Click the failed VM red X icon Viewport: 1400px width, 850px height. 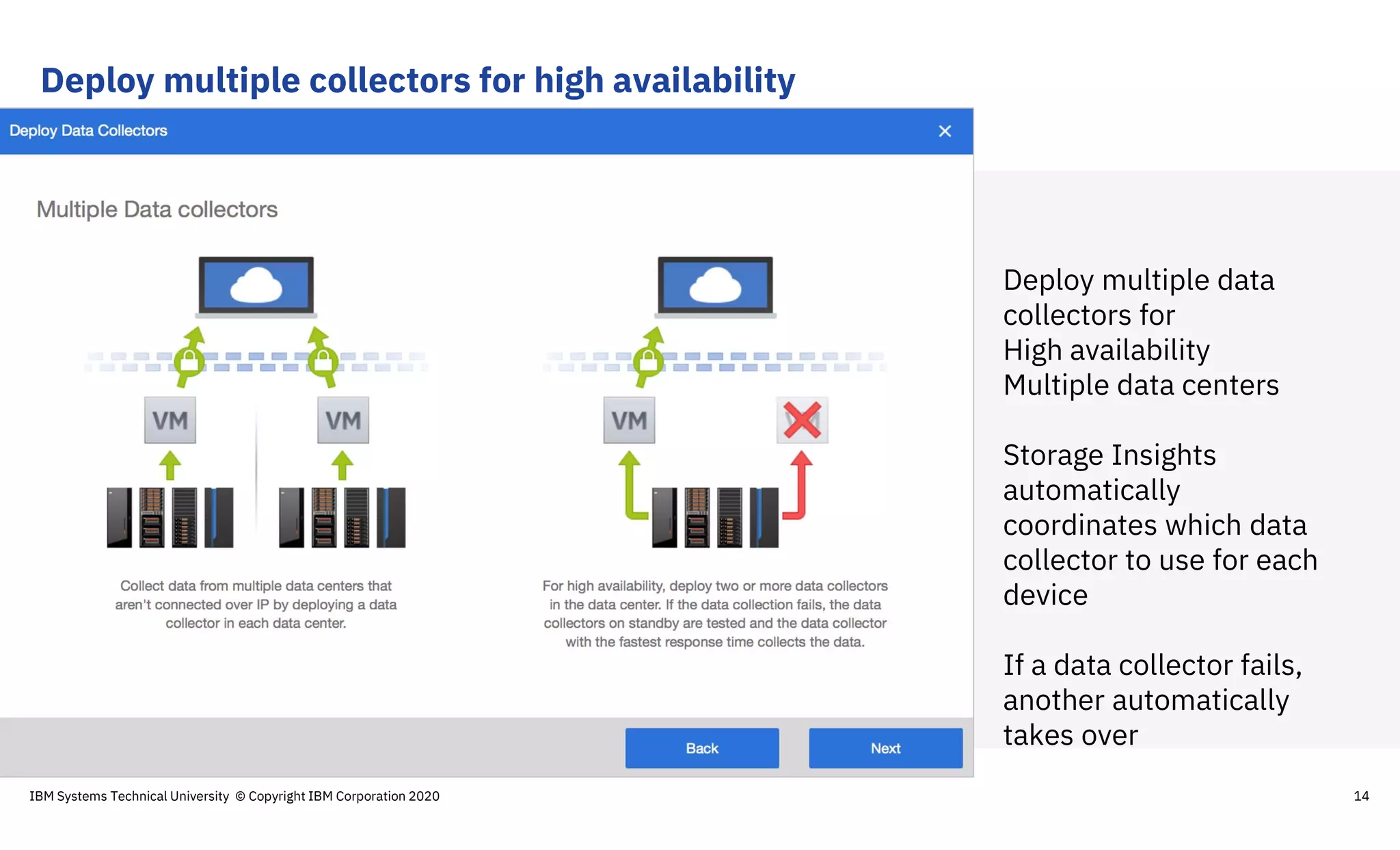tap(802, 420)
